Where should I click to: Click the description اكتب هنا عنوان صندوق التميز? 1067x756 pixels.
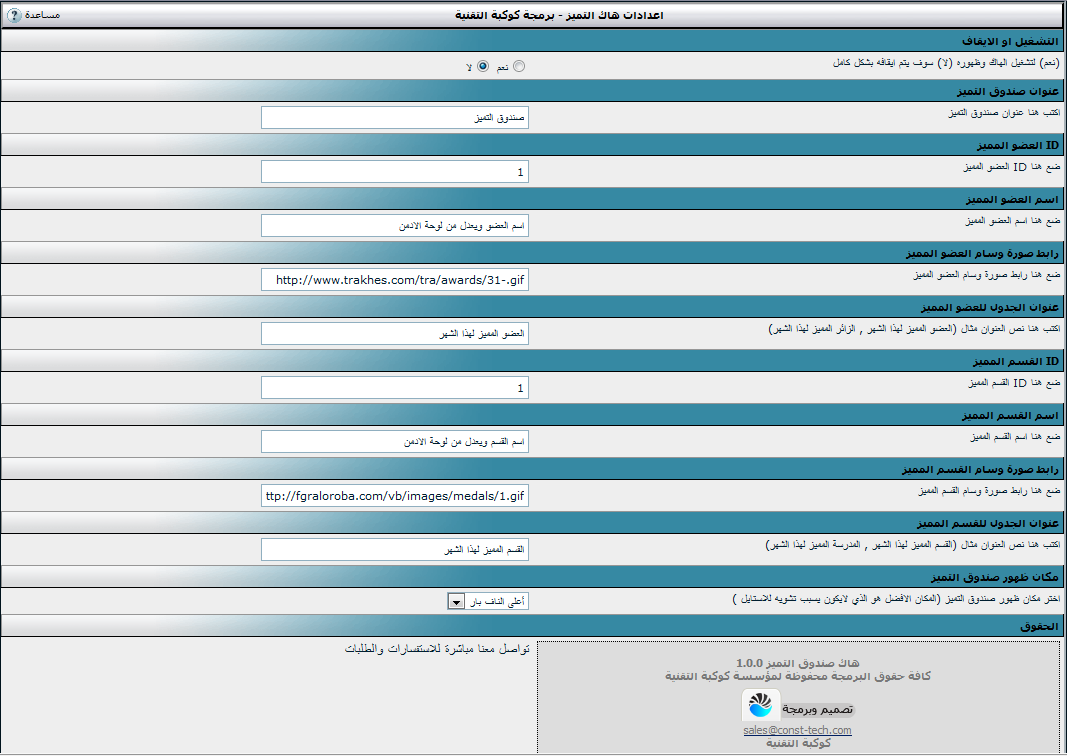pos(1004,113)
